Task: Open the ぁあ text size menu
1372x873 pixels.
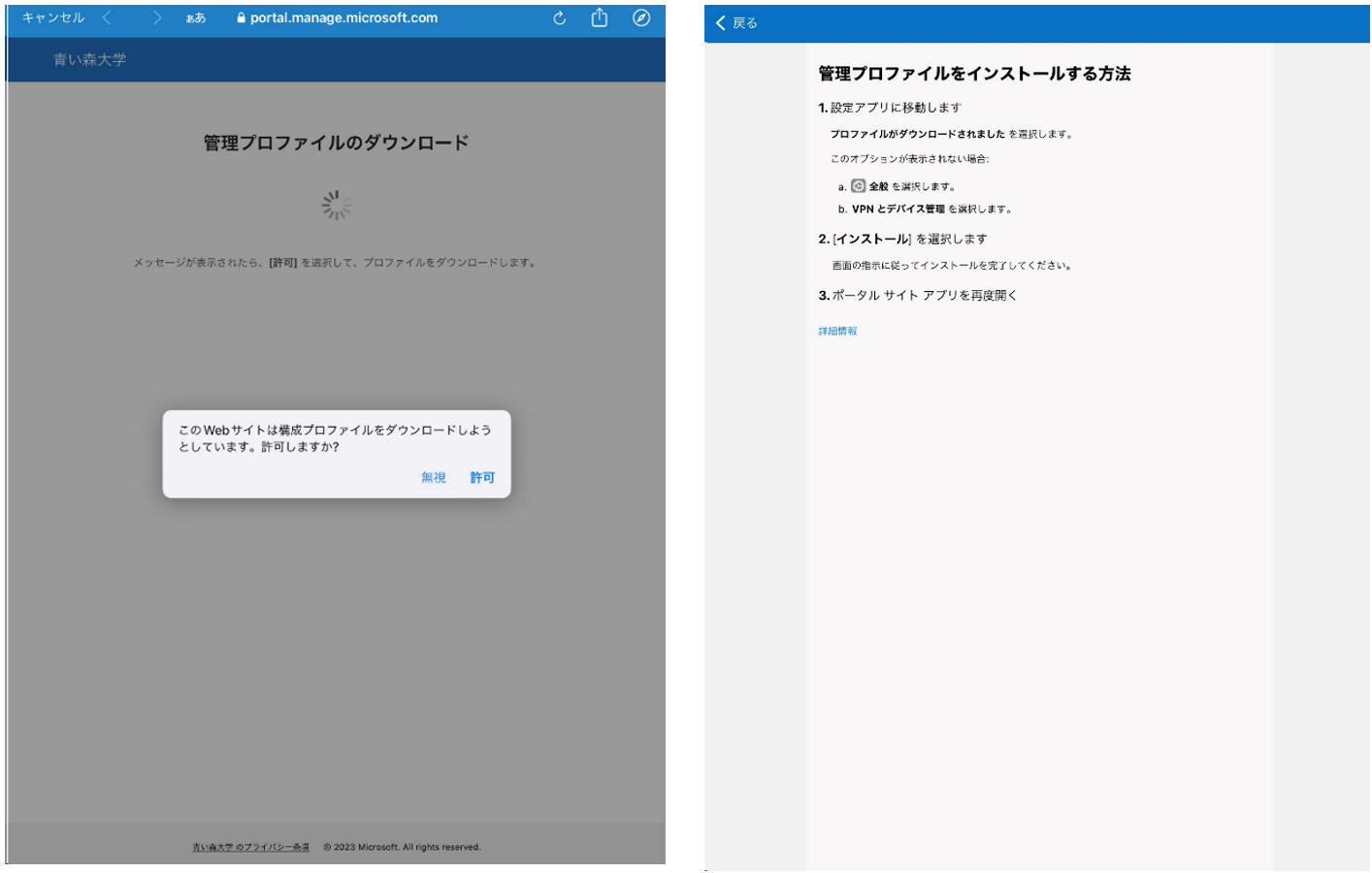Action: [195, 18]
